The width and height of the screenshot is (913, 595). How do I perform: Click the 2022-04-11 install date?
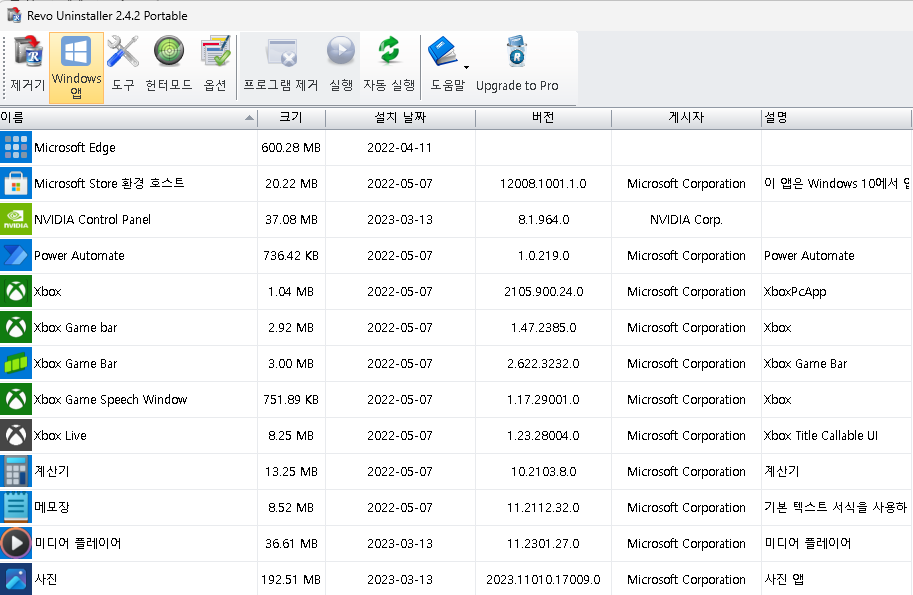point(399,148)
